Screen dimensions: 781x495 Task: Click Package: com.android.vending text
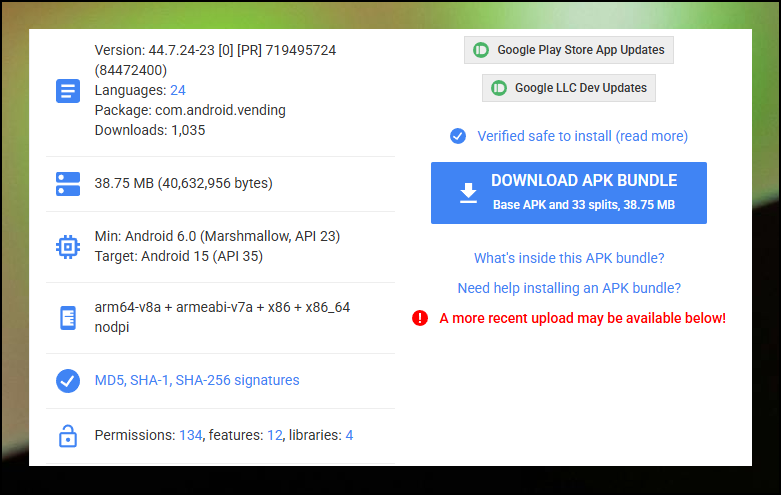pyautogui.click(x=190, y=110)
